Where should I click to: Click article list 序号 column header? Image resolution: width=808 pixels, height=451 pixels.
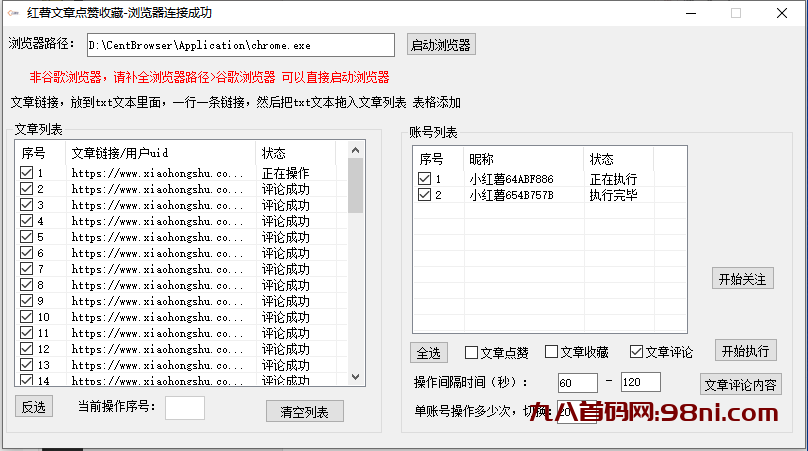click(x=41, y=153)
